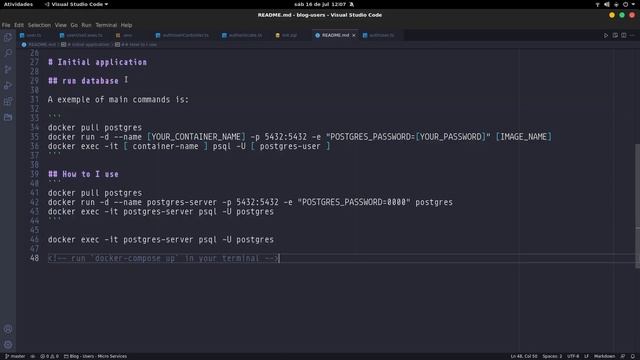This screenshot has height=360, width=640.
Task: Click the docker-compose up comment on line 48
Action: coord(164,258)
